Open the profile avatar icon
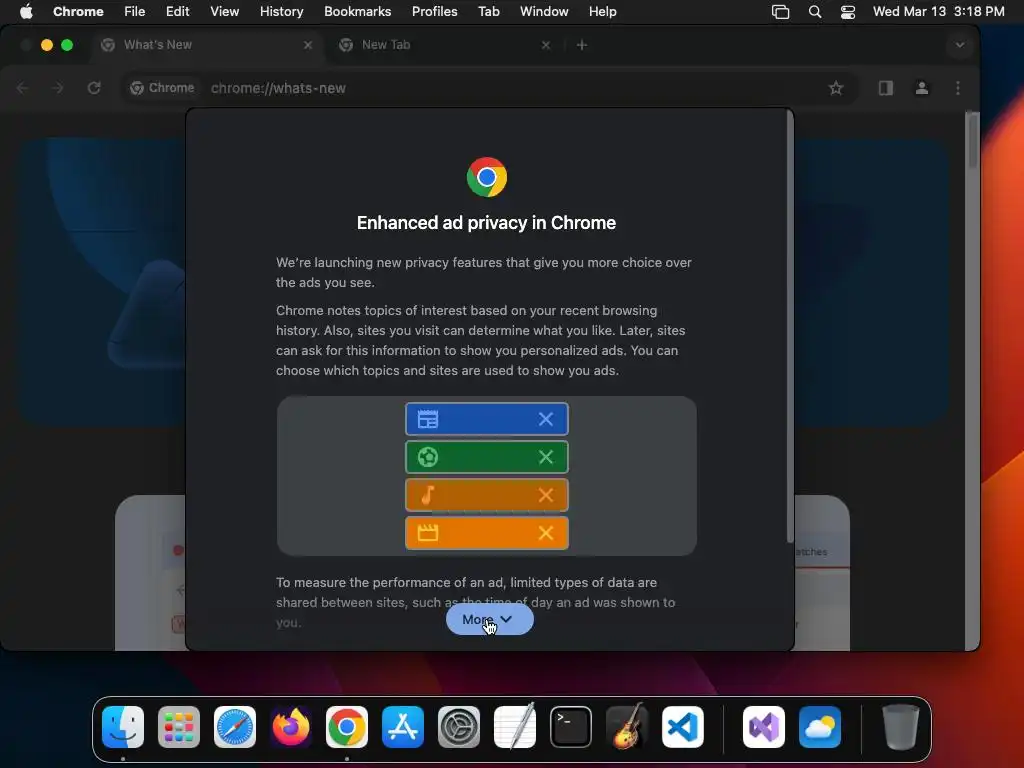1024x768 pixels. pos(921,88)
